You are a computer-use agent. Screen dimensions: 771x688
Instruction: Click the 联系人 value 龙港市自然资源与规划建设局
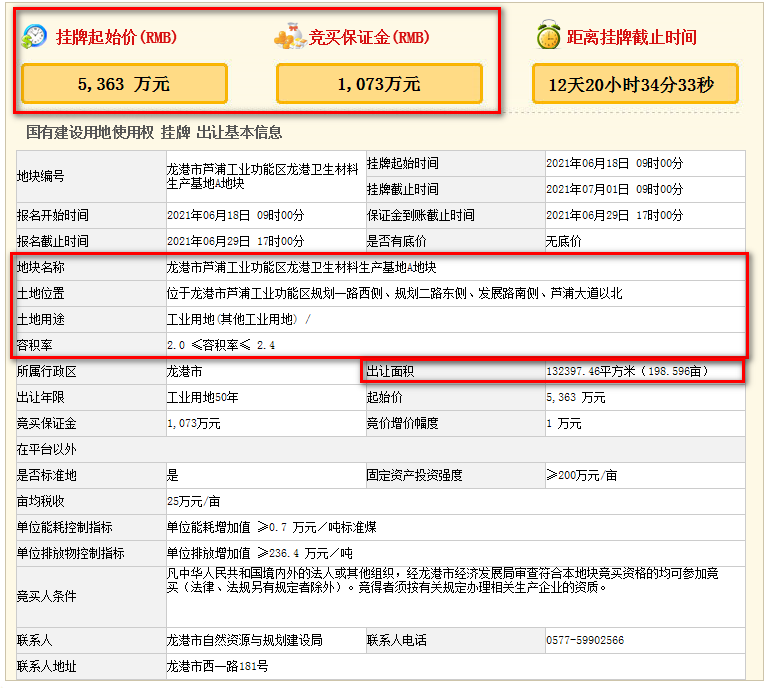(x=244, y=640)
